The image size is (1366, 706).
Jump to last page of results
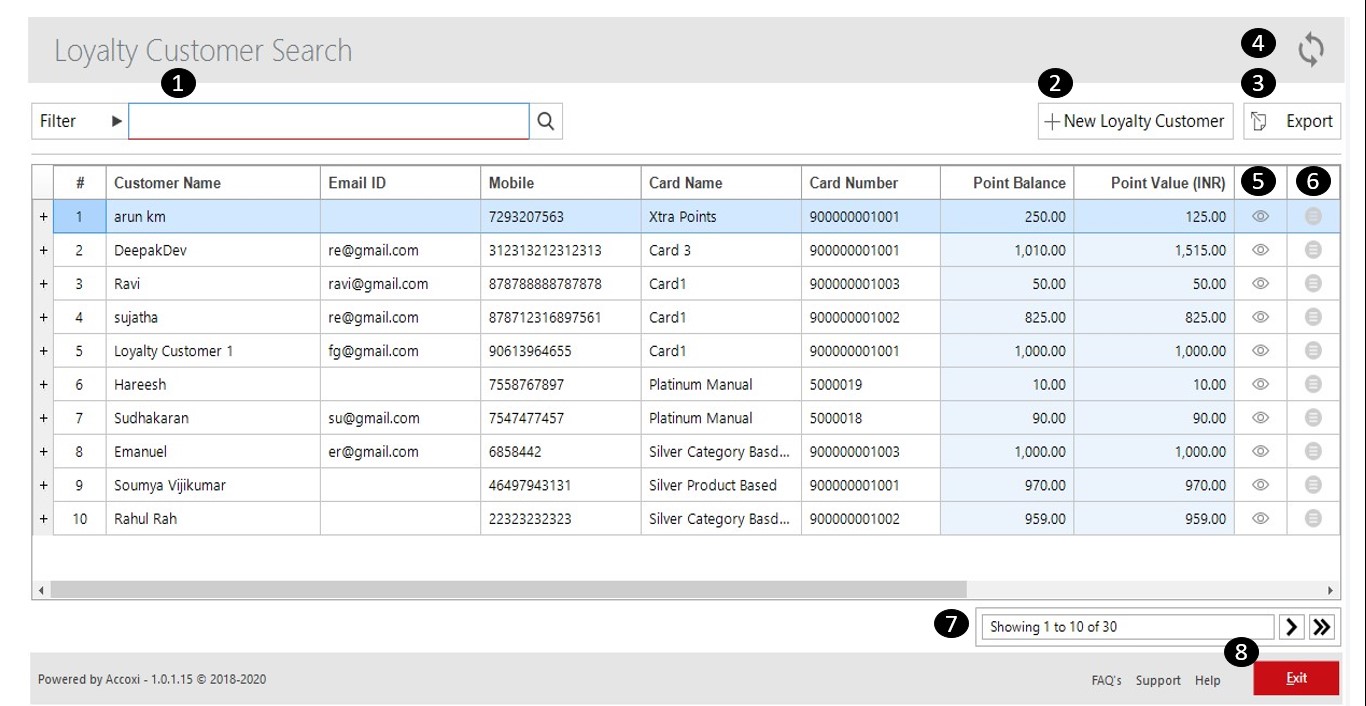tap(1322, 627)
